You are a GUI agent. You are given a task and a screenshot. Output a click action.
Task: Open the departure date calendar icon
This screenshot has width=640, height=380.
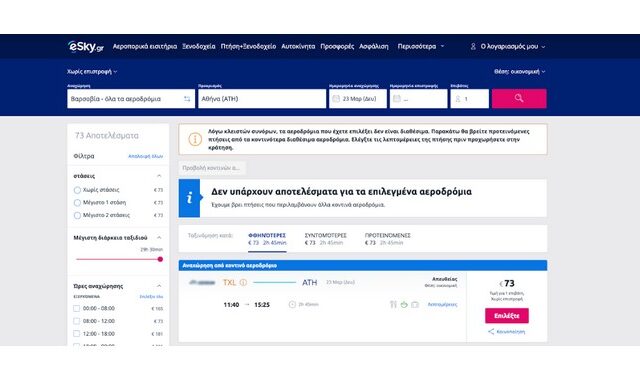[x=336, y=98]
